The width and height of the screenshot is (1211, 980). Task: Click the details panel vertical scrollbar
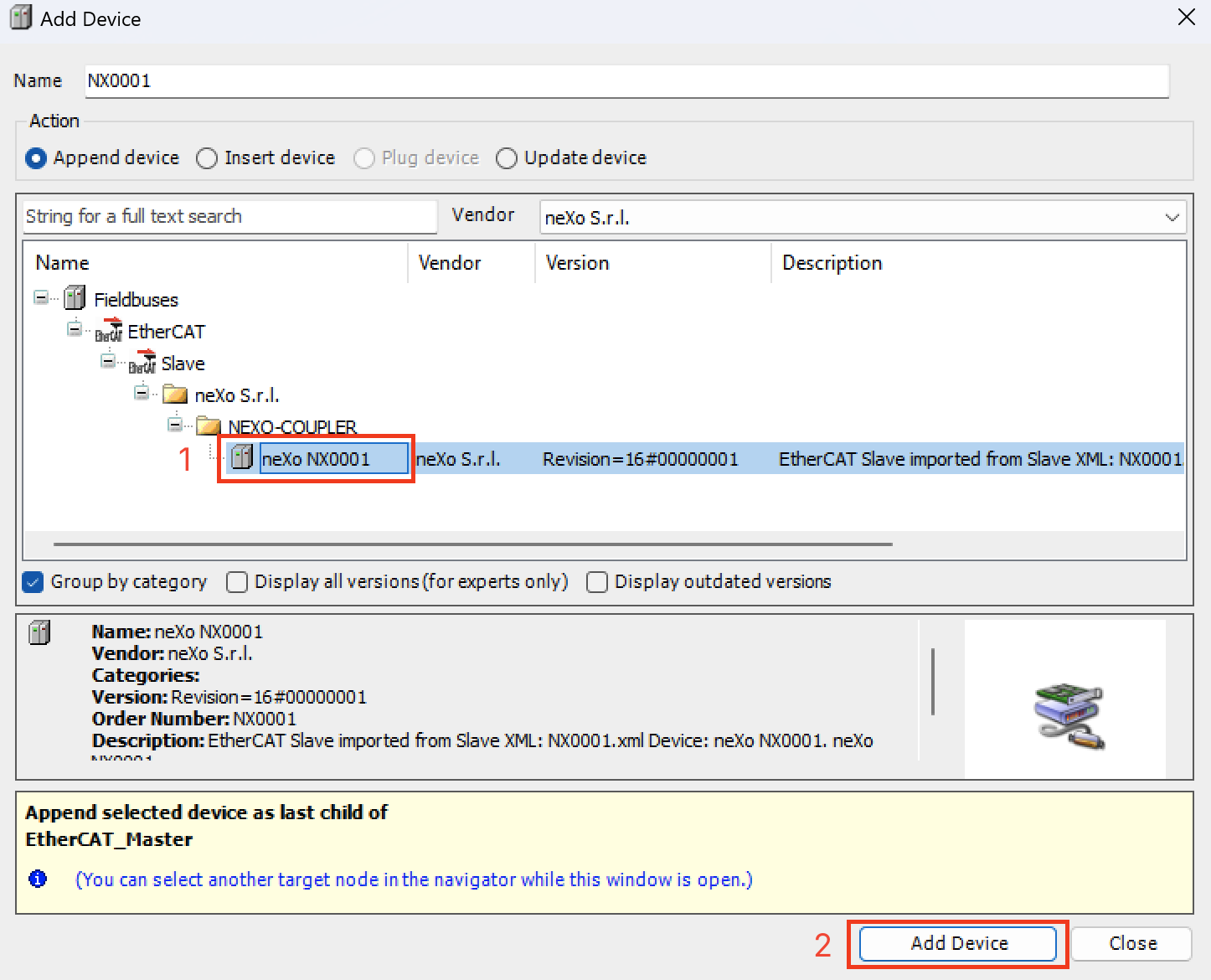click(933, 682)
